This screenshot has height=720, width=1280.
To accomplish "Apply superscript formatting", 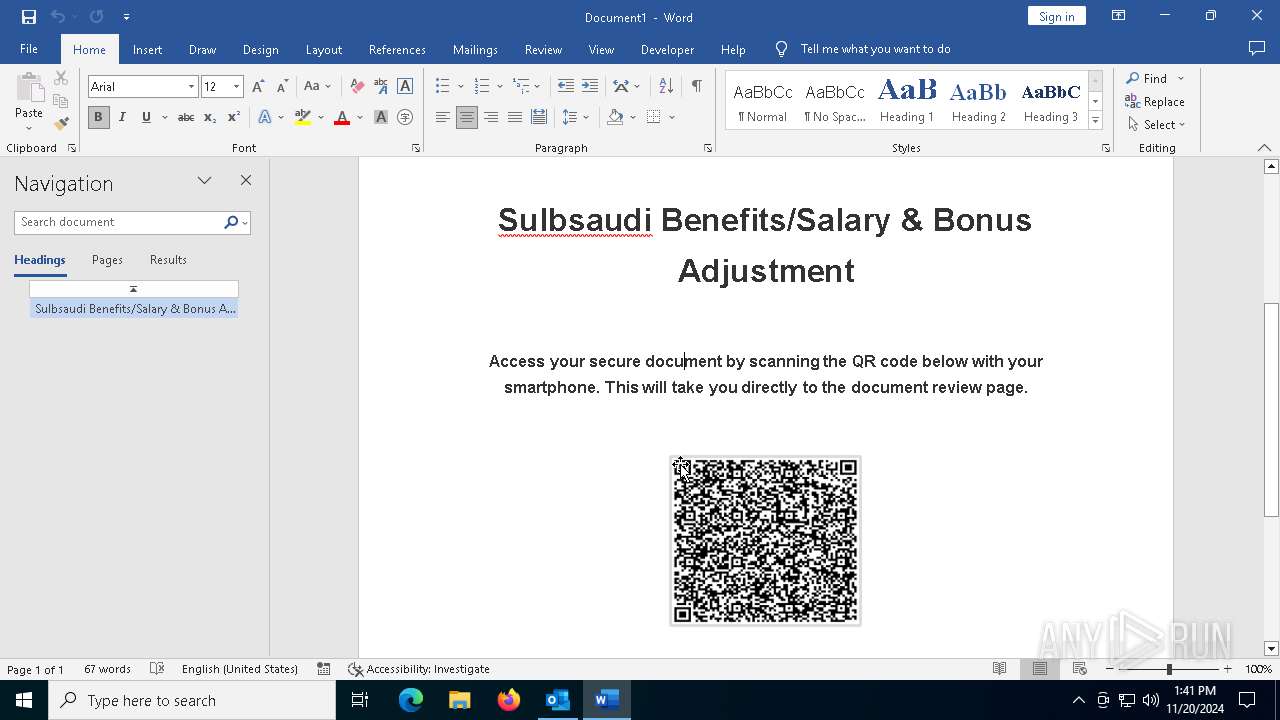I will (x=233, y=117).
